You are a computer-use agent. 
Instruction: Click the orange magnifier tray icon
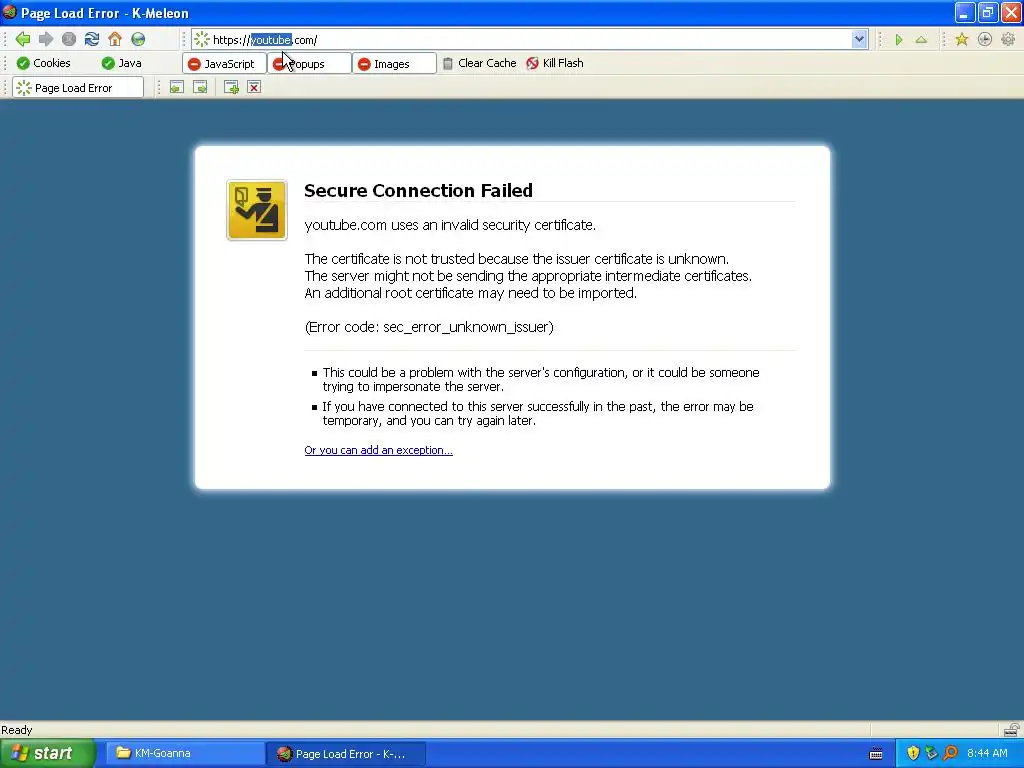[x=950, y=753]
